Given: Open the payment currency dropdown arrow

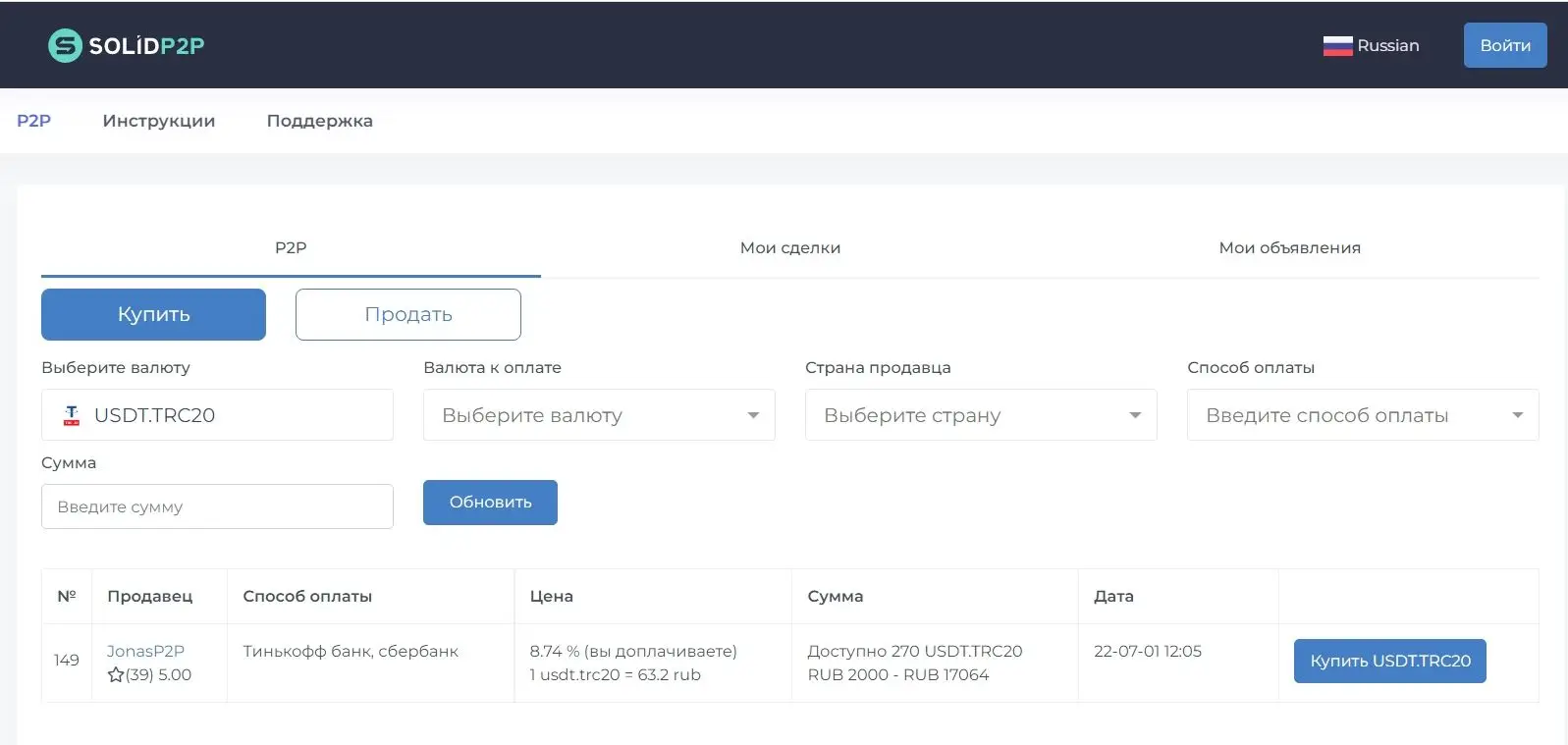Looking at the screenshot, I should (753, 415).
